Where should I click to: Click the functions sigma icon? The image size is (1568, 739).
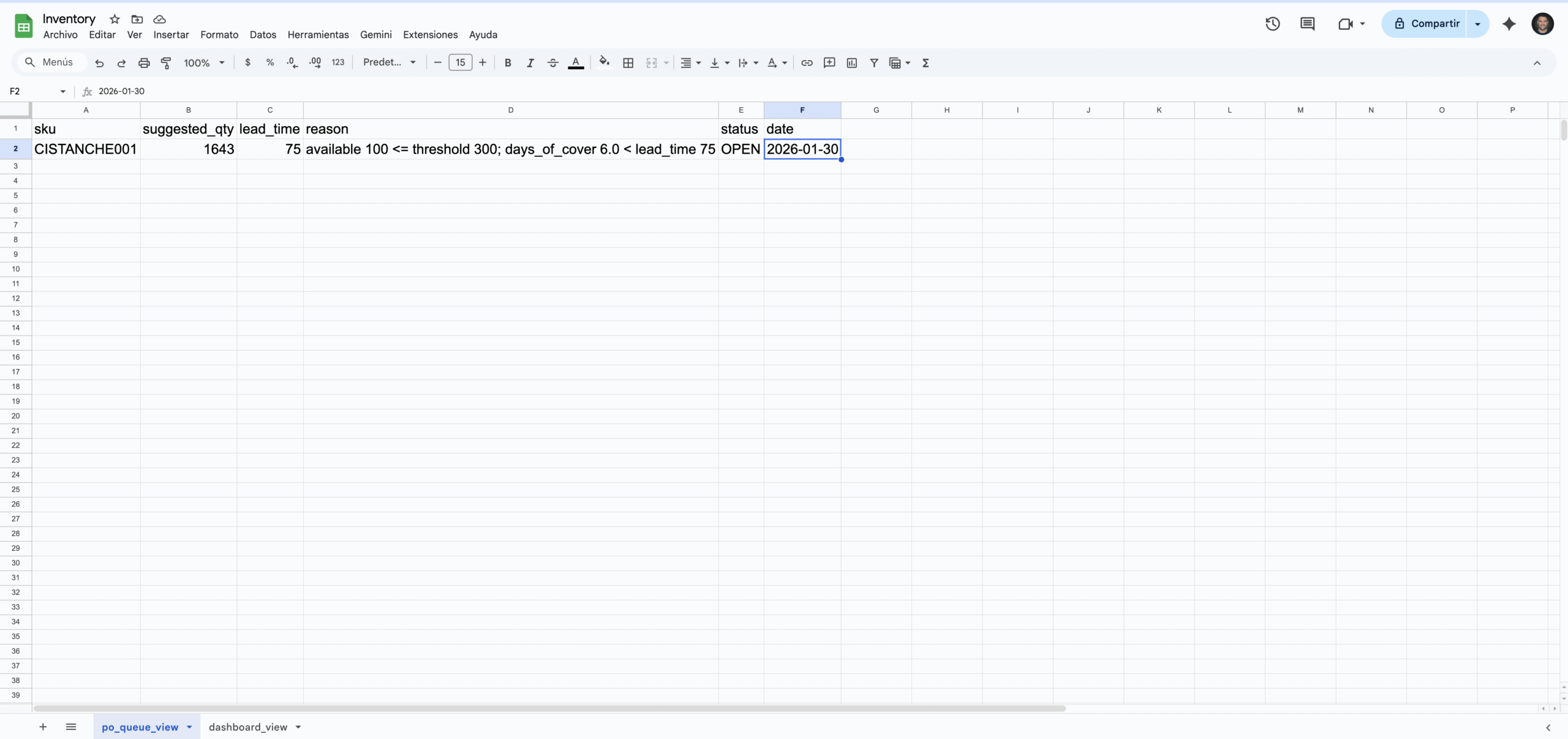(x=925, y=62)
